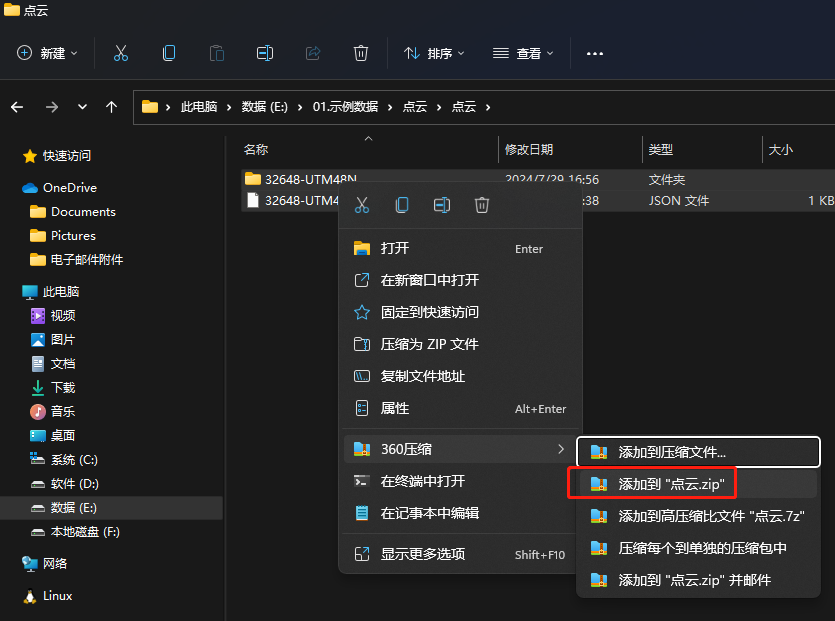835x621 pixels.
Task: Open 软件 (D:) drive in sidebar
Action: click(x=74, y=484)
